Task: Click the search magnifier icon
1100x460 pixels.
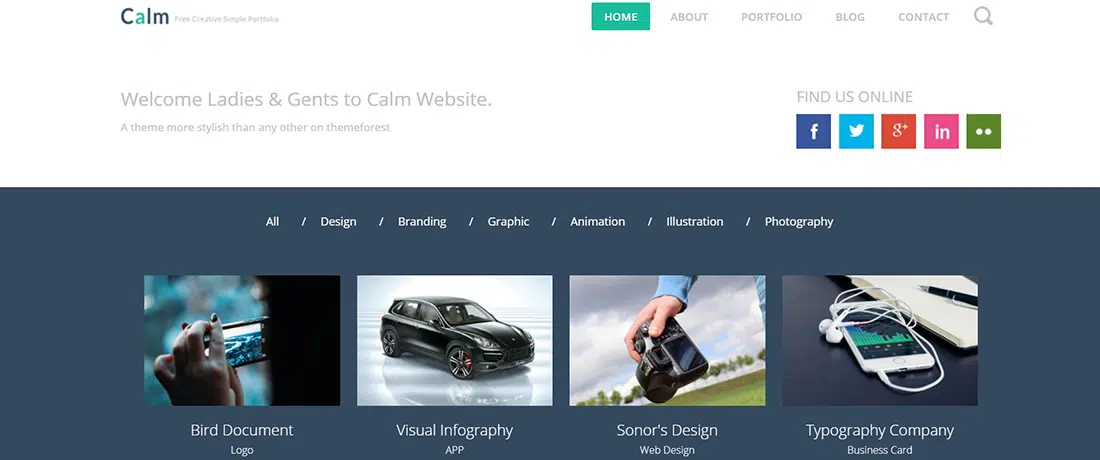Action: [984, 16]
